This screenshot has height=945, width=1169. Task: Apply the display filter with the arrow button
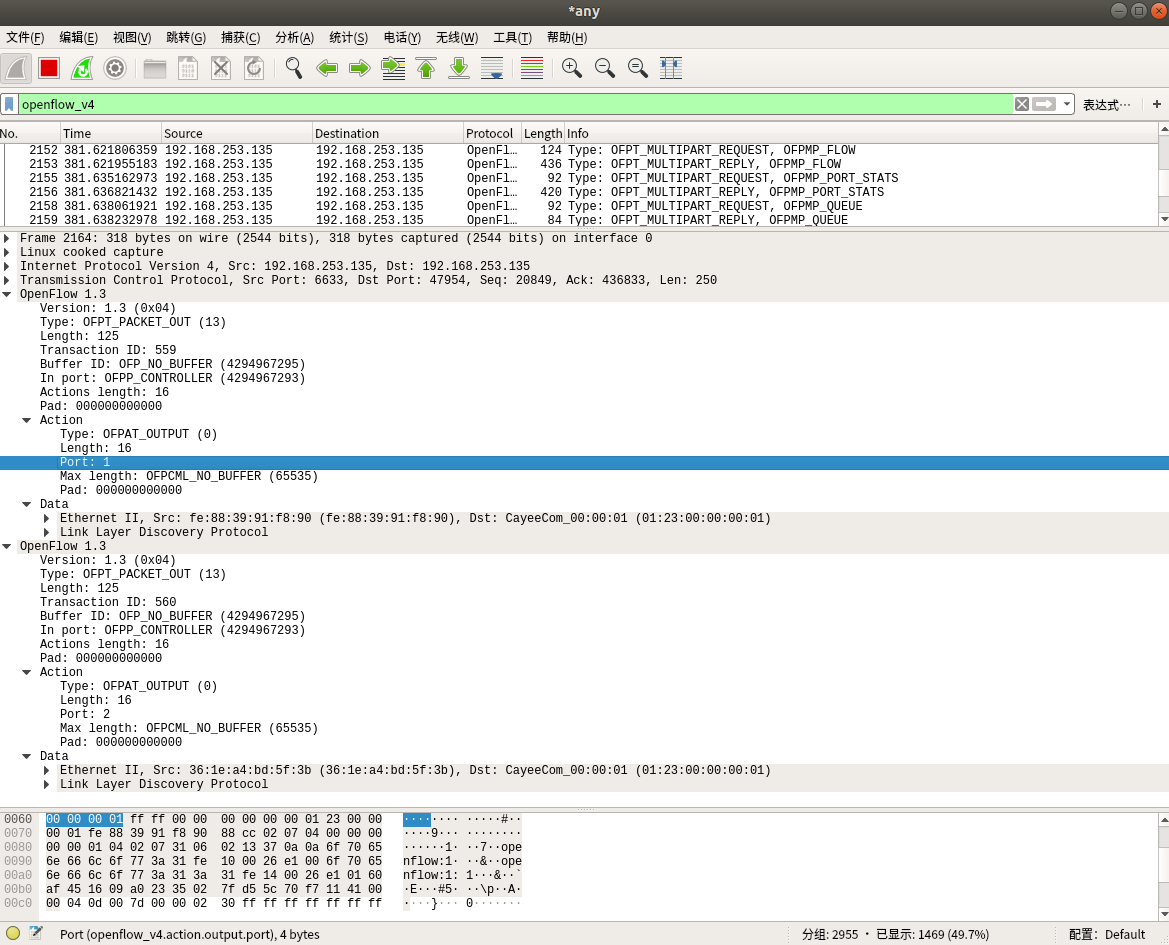[1044, 104]
